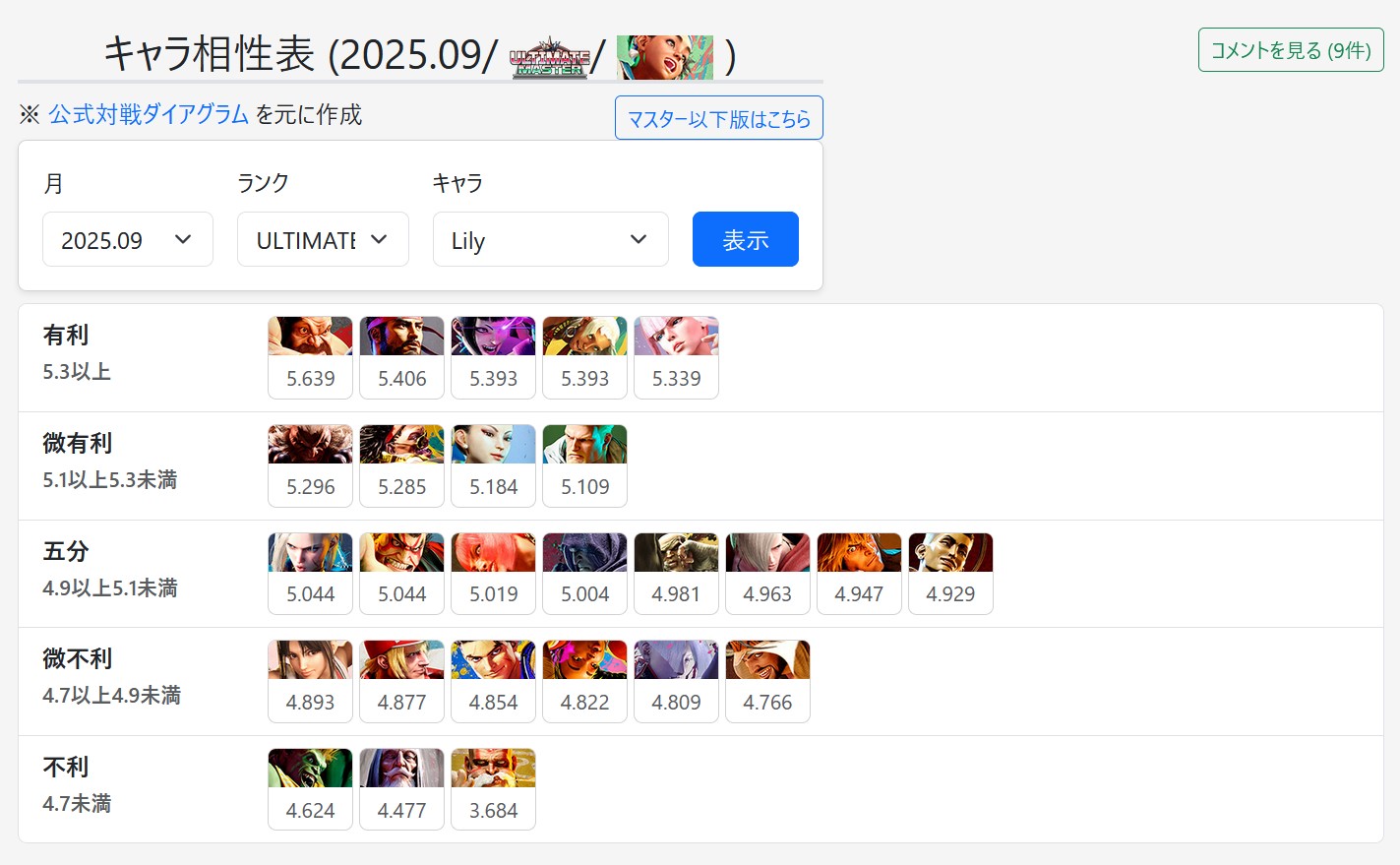This screenshot has width=1400, height=865.
Task: Switch to マスター以下版はこちら version
Action: point(719,118)
